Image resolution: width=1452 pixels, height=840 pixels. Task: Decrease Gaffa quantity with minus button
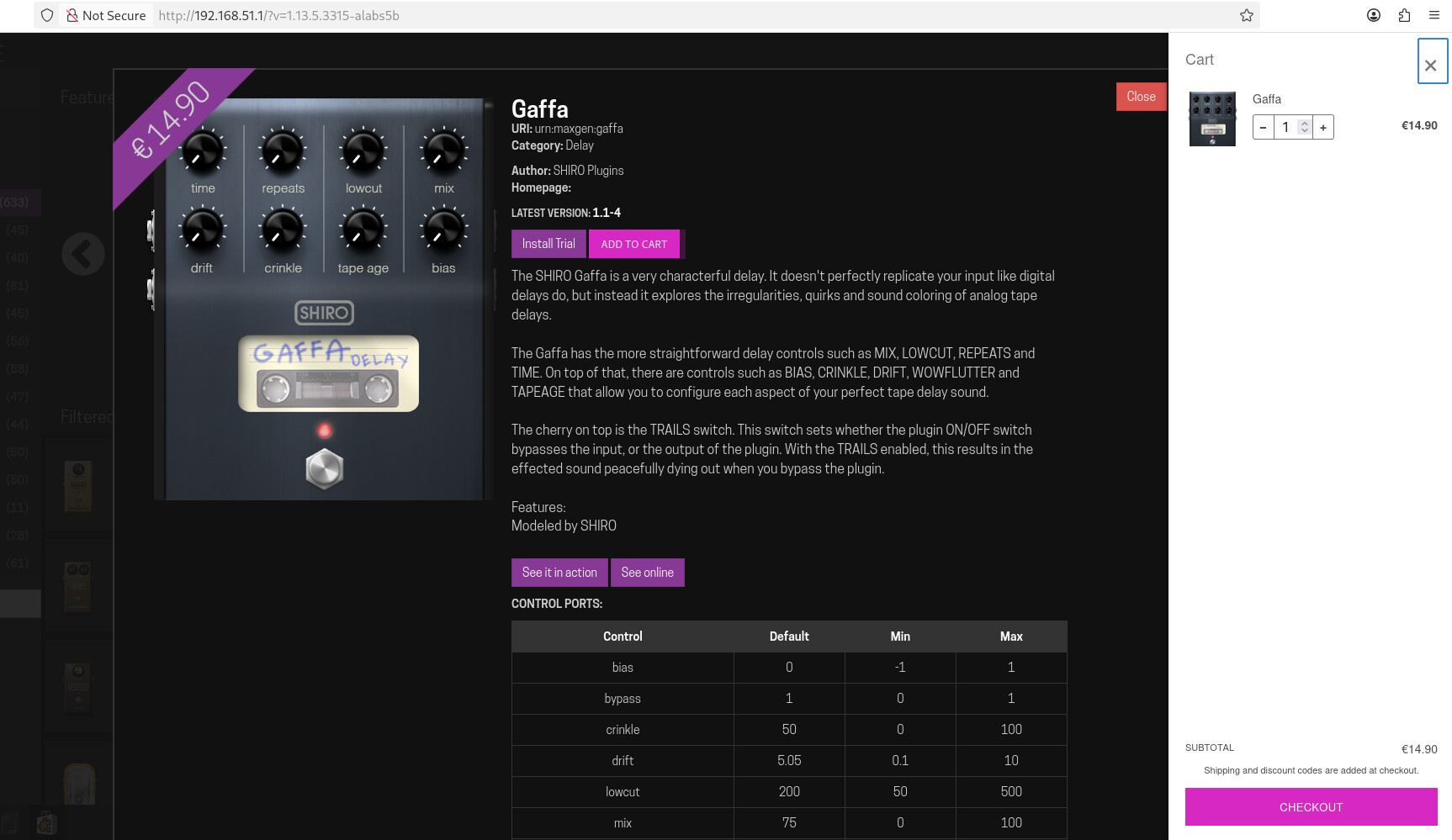(x=1263, y=128)
